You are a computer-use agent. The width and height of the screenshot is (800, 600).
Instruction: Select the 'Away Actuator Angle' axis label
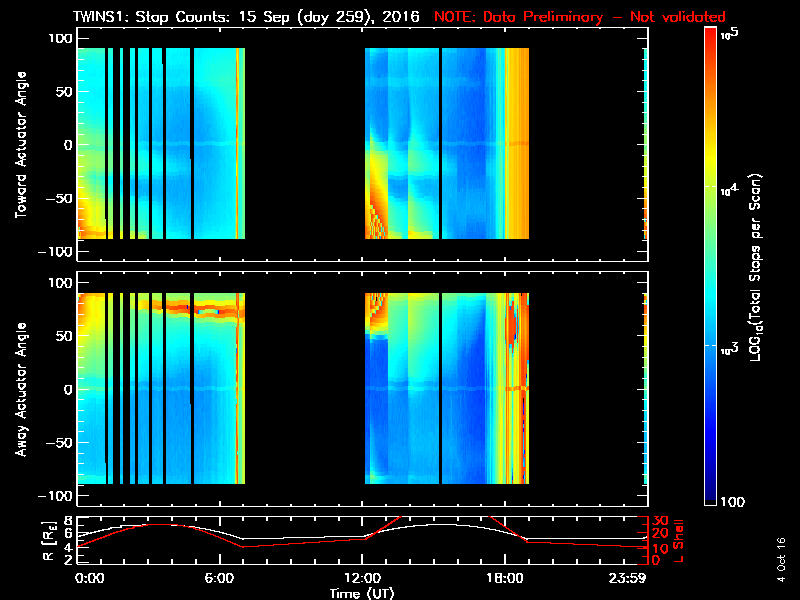[x=20, y=388]
